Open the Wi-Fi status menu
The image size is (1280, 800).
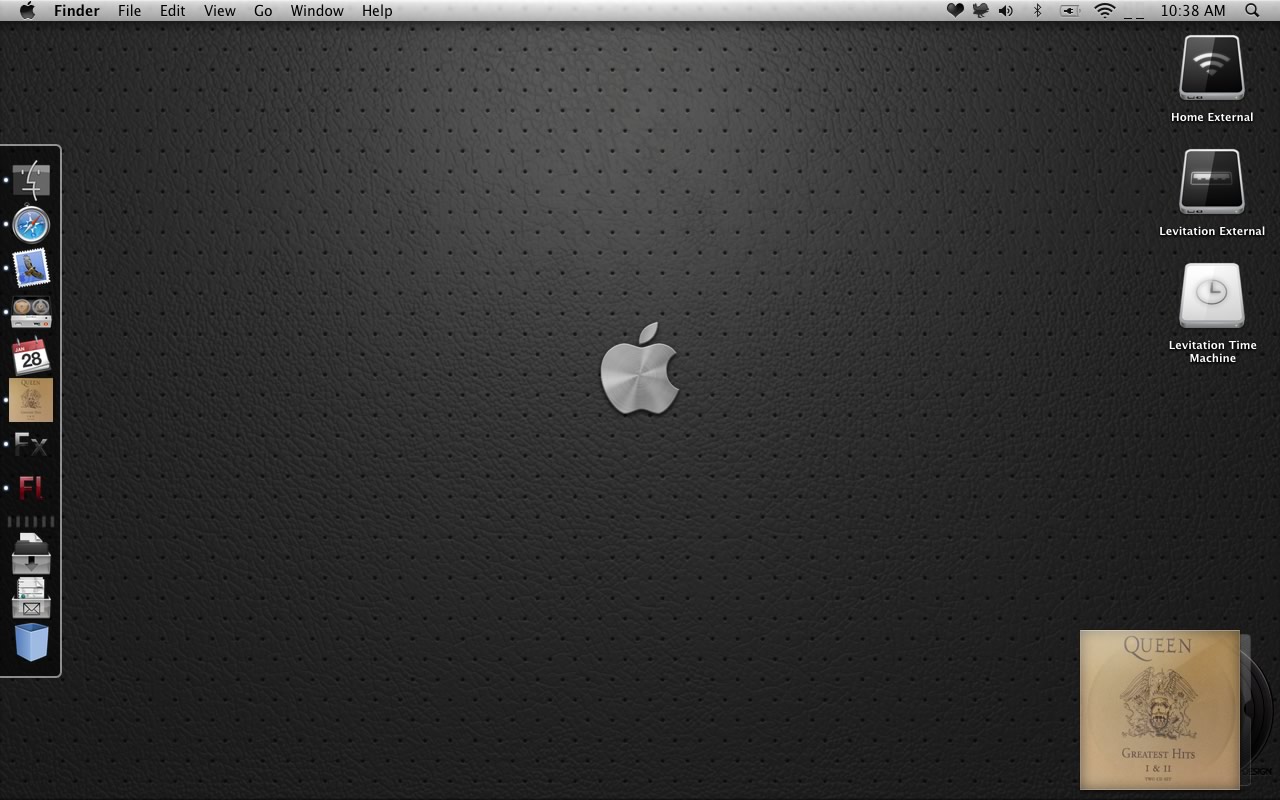coord(1104,10)
